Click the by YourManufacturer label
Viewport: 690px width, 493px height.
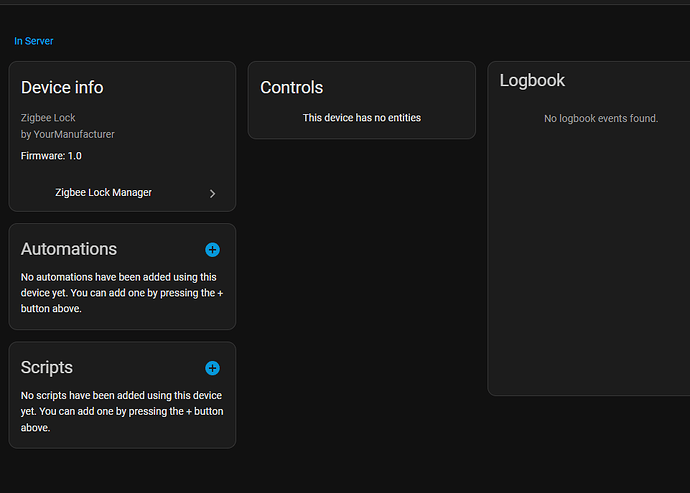coord(68,134)
